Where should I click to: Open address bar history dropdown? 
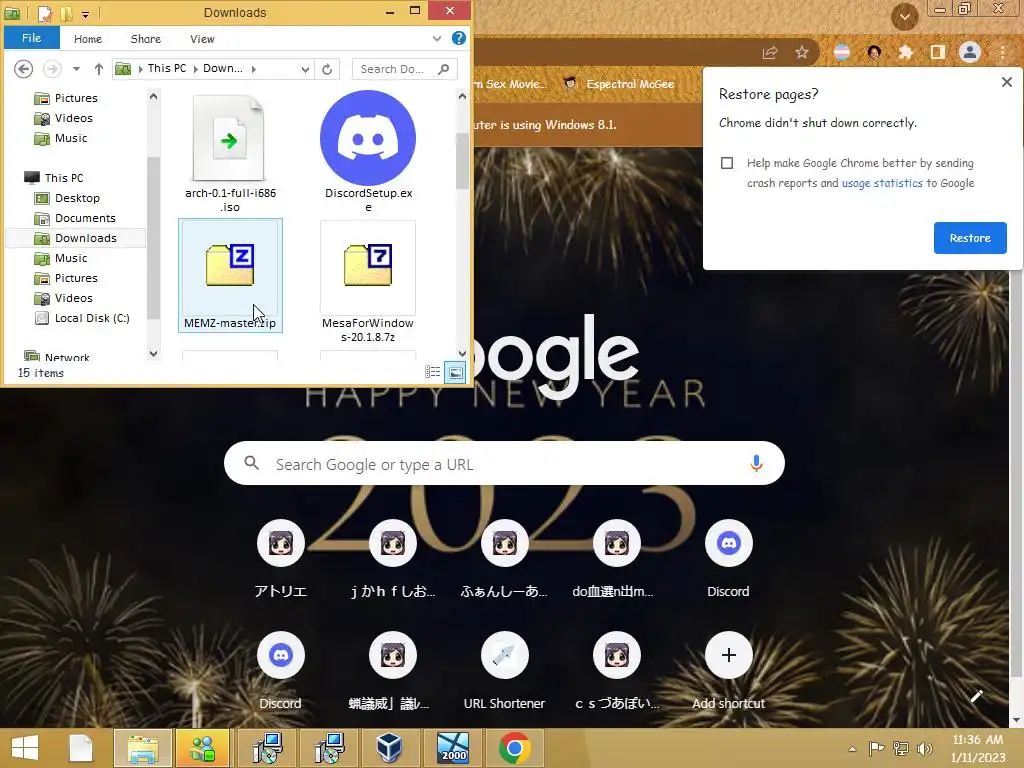tap(305, 69)
